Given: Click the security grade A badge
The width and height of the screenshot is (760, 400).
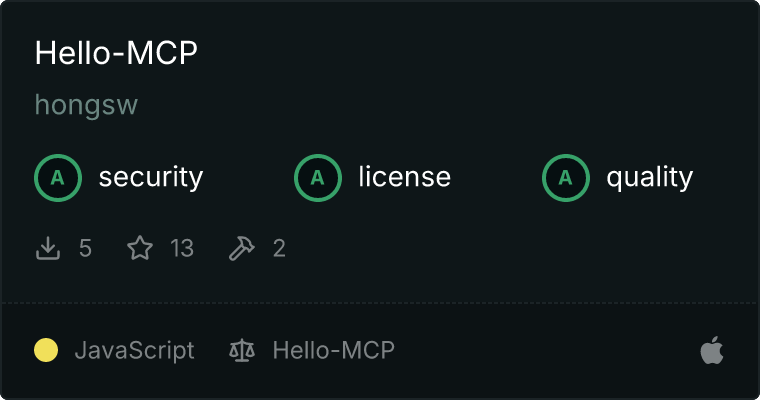Looking at the screenshot, I should pos(58,178).
